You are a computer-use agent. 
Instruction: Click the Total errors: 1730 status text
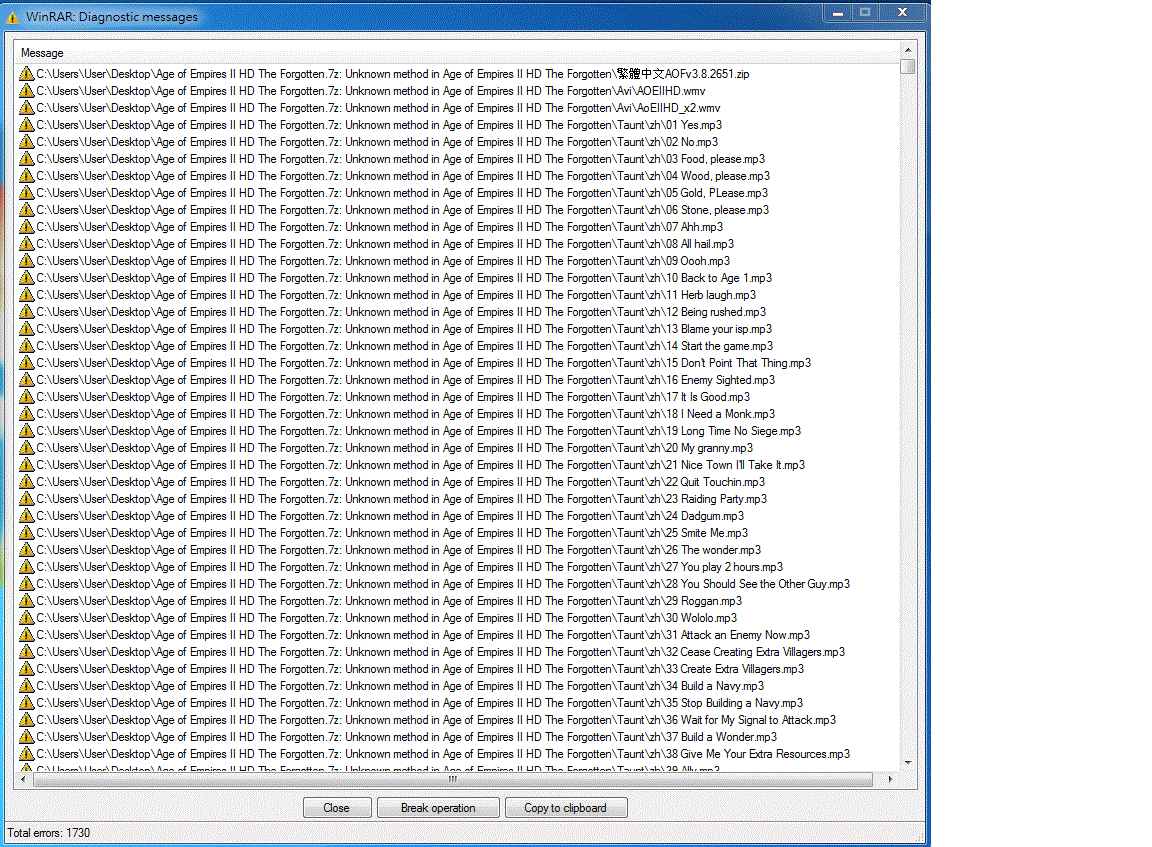[x=48, y=832]
